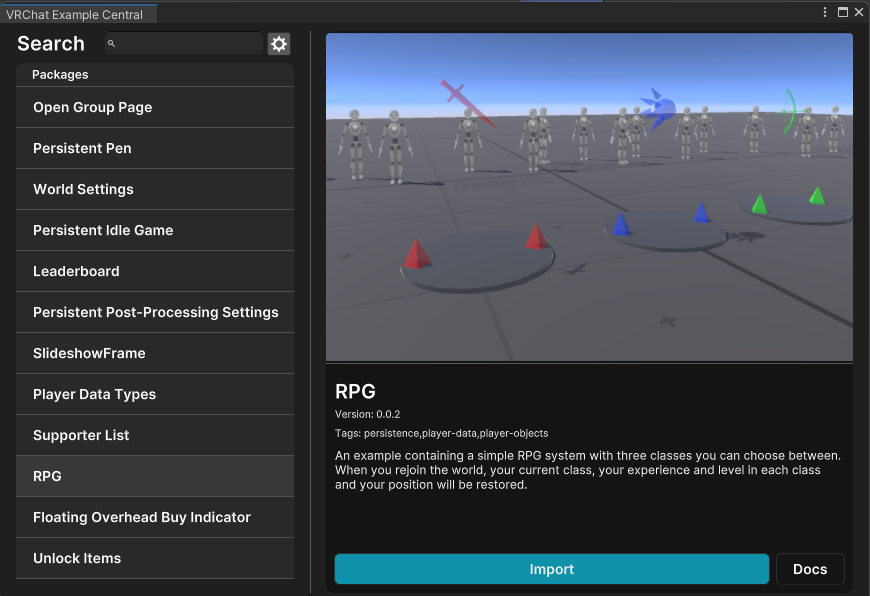
Task: Click the RPG title heading
Action: 355,392
